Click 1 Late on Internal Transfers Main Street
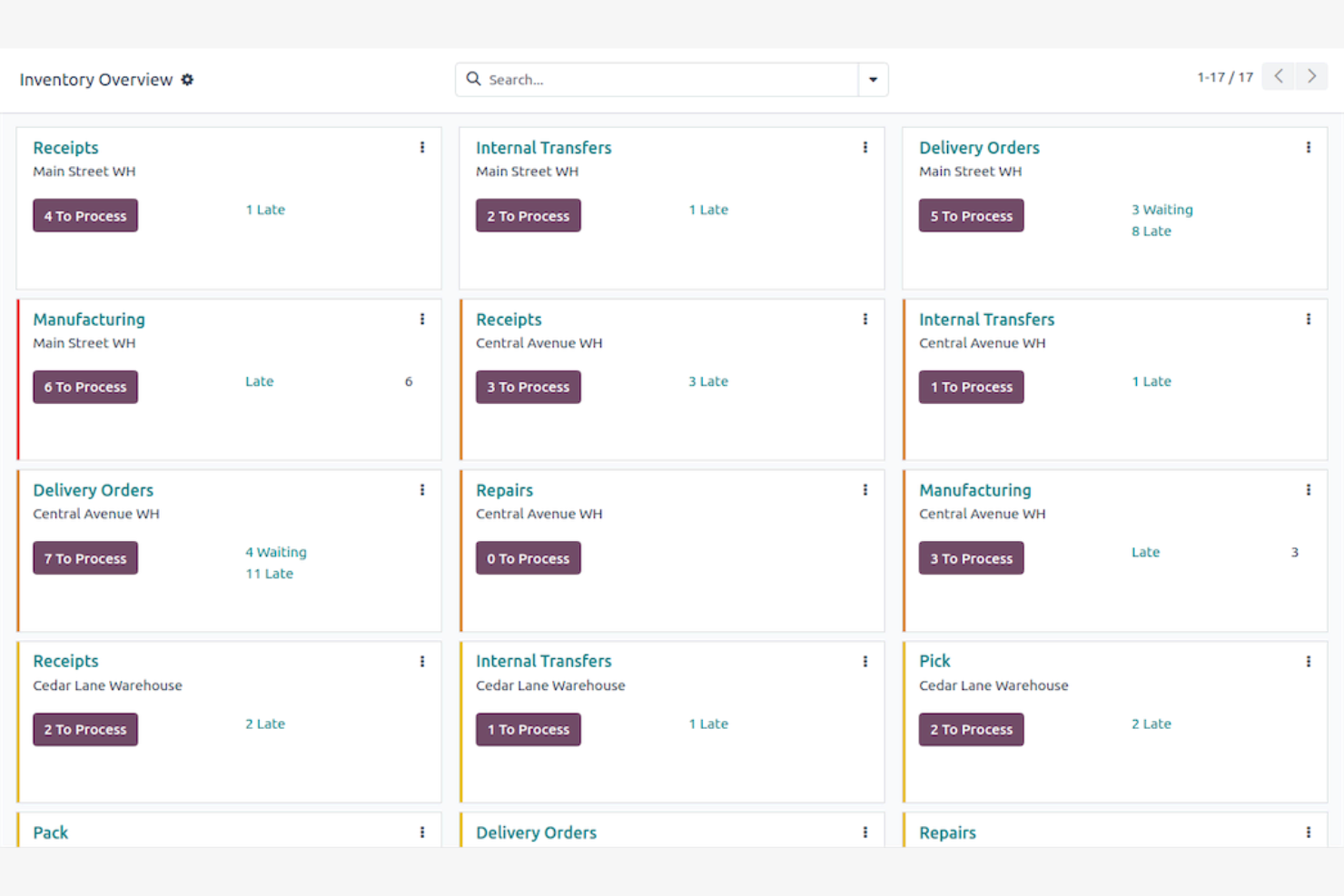1344x896 pixels. 708,210
